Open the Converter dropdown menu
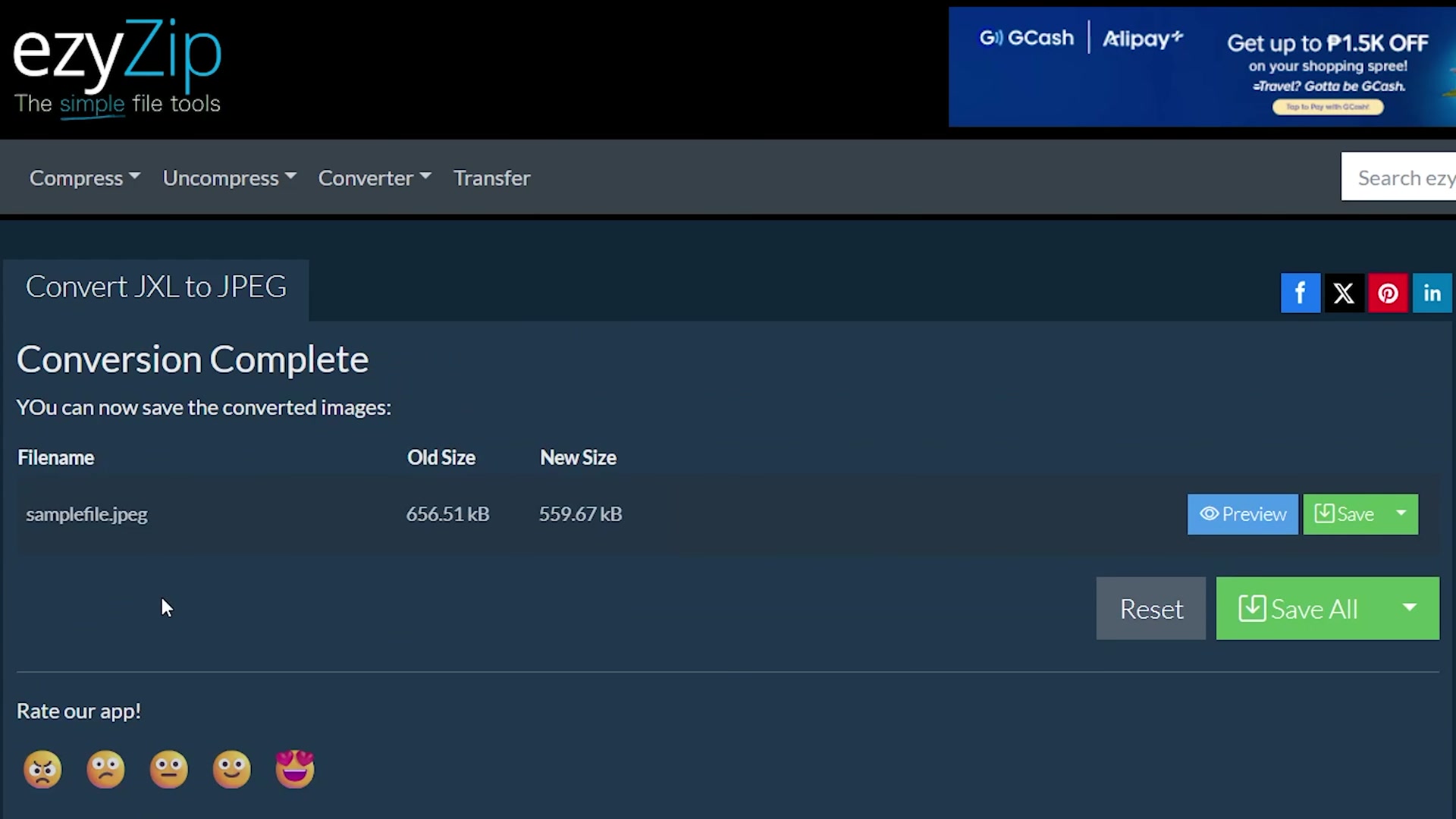Screen dimensions: 1456x819 click(374, 177)
